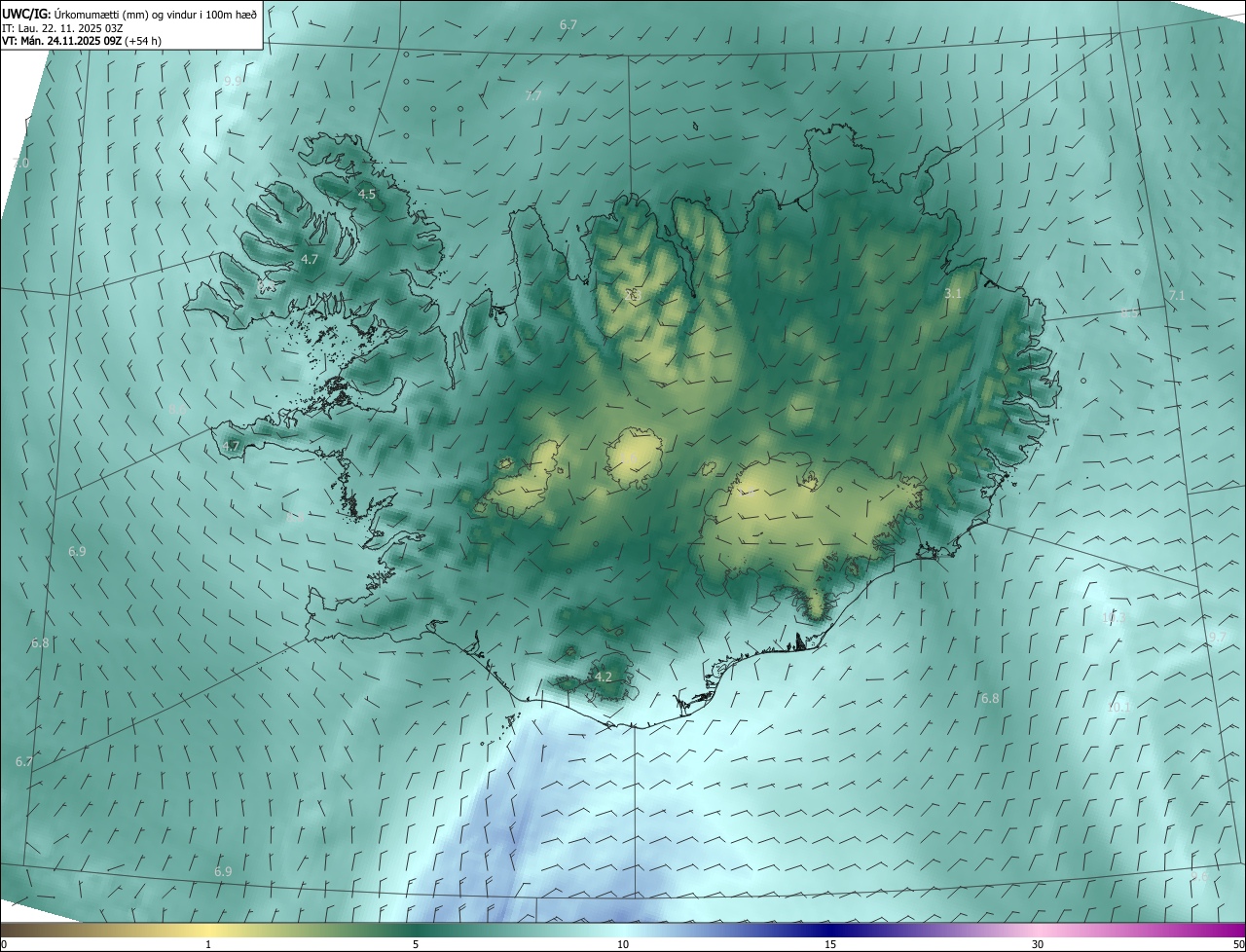The image size is (1246, 952).
Task: Click inside the Hofsjökull glacier outline
Action: [x=634, y=458]
